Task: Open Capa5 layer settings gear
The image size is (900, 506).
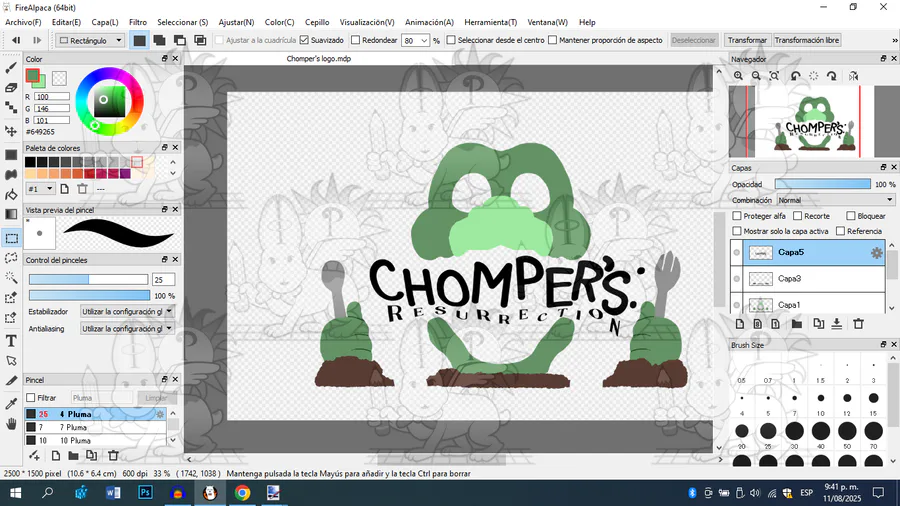Action: (876, 252)
